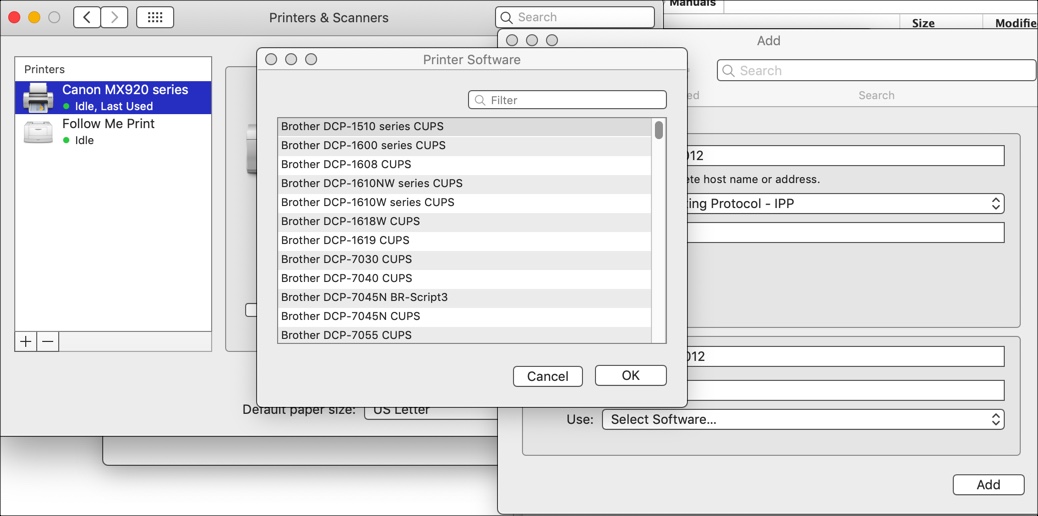
Task: Click the minus button to remove printer
Action: 48,341
